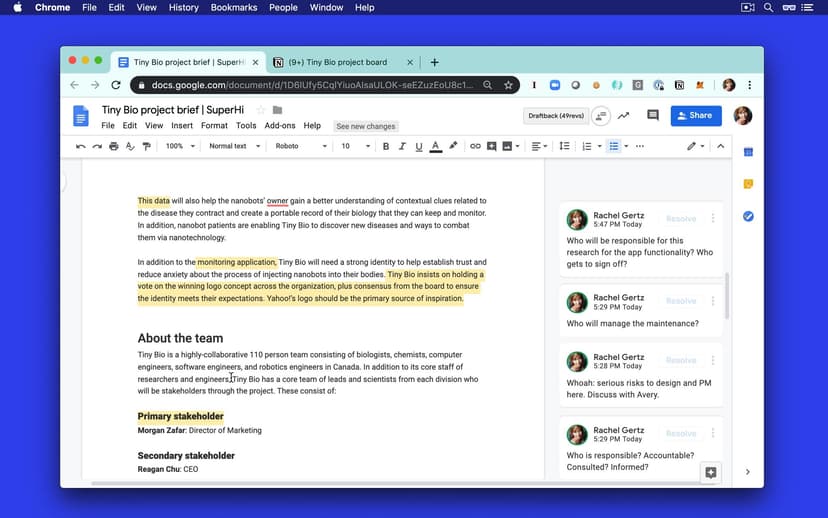Open the highlight color marker tool
Screen dimensions: 828x518
click(453, 146)
